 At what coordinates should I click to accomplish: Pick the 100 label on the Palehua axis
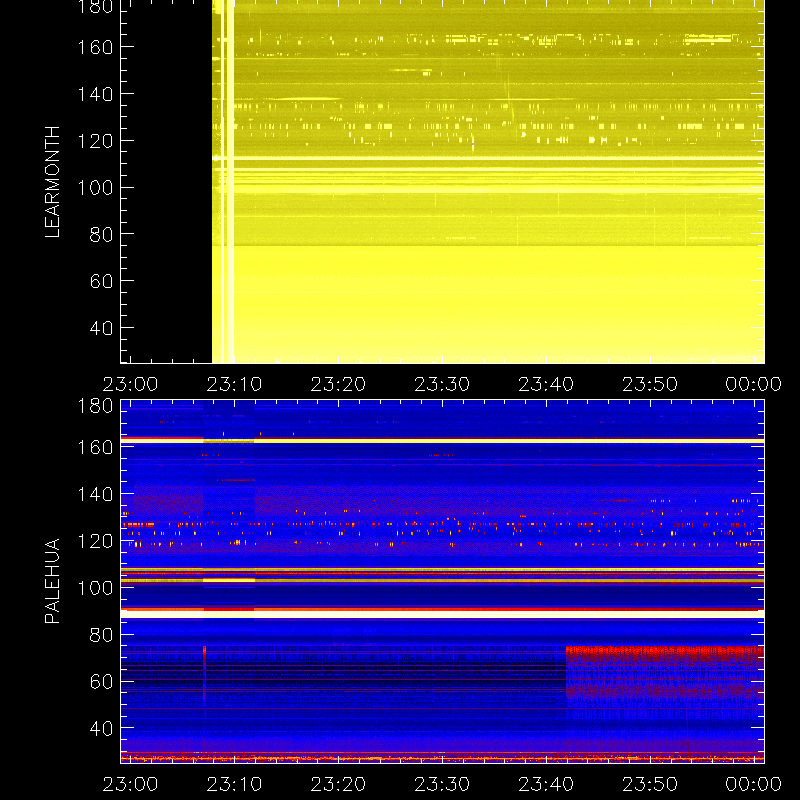point(95,588)
